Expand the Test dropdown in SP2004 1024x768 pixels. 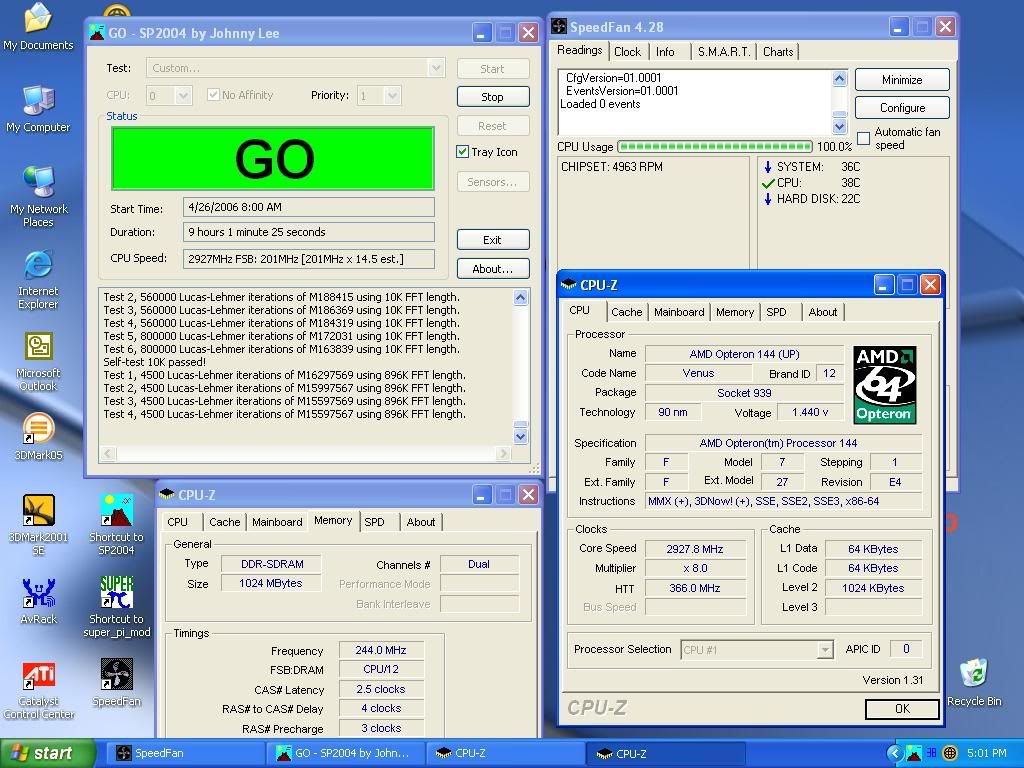coord(435,68)
